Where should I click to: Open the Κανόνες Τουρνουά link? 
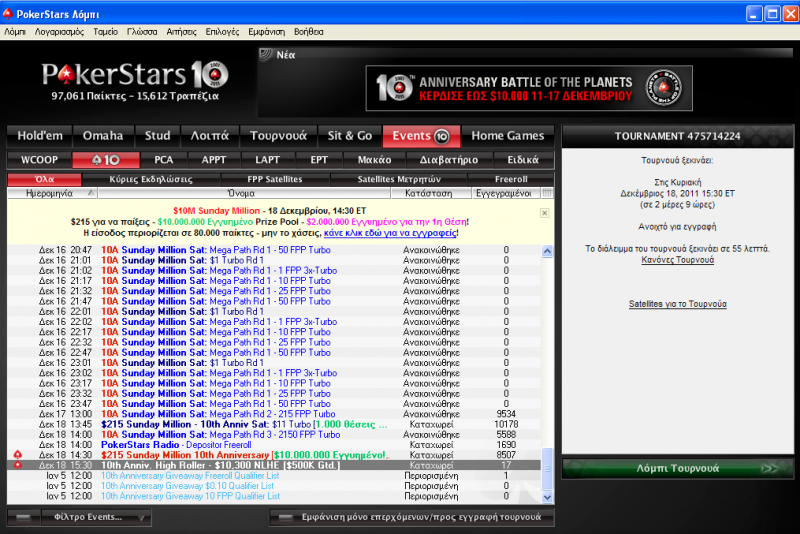point(678,260)
